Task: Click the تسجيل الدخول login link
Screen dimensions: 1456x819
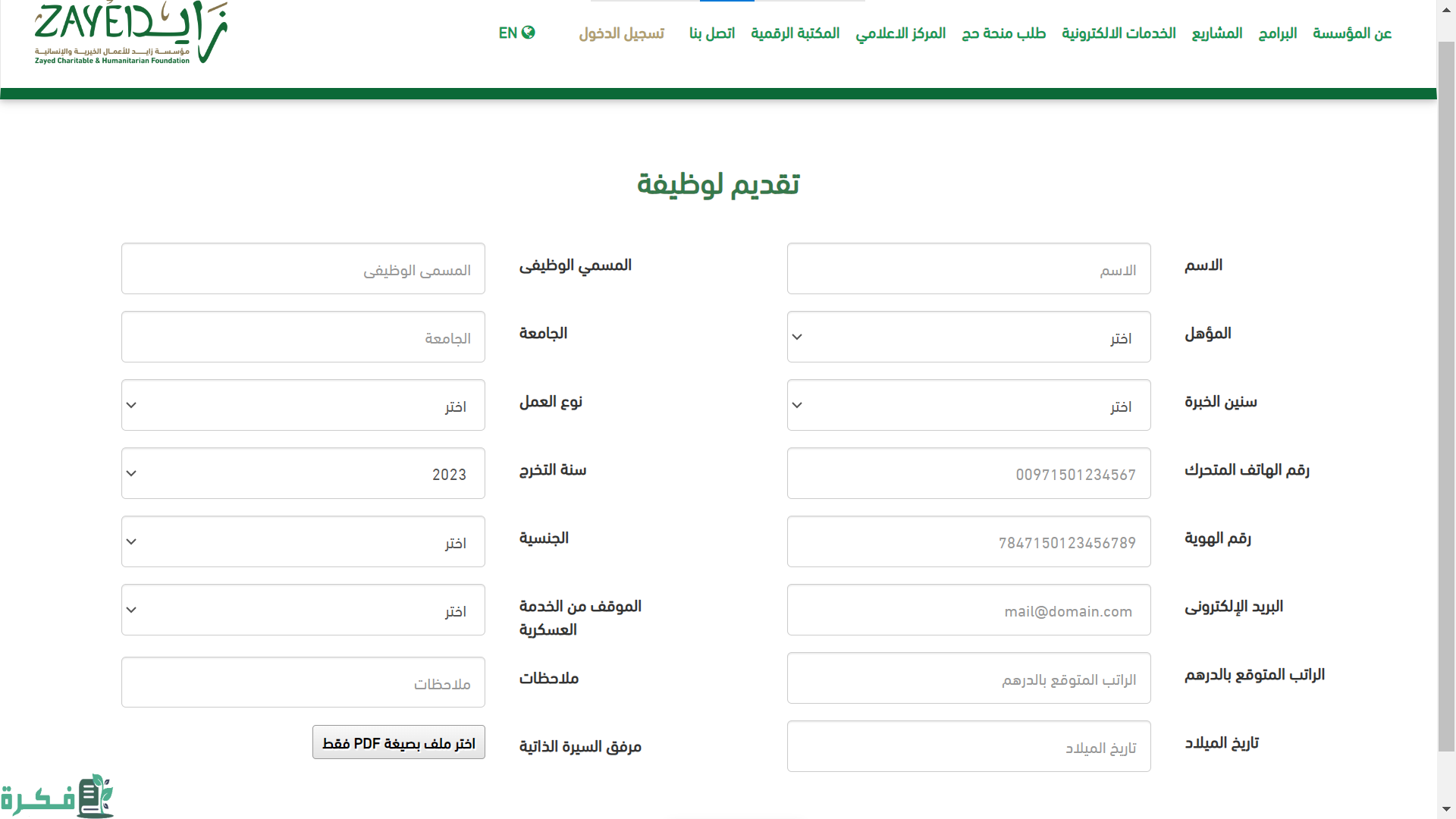Action: point(621,33)
